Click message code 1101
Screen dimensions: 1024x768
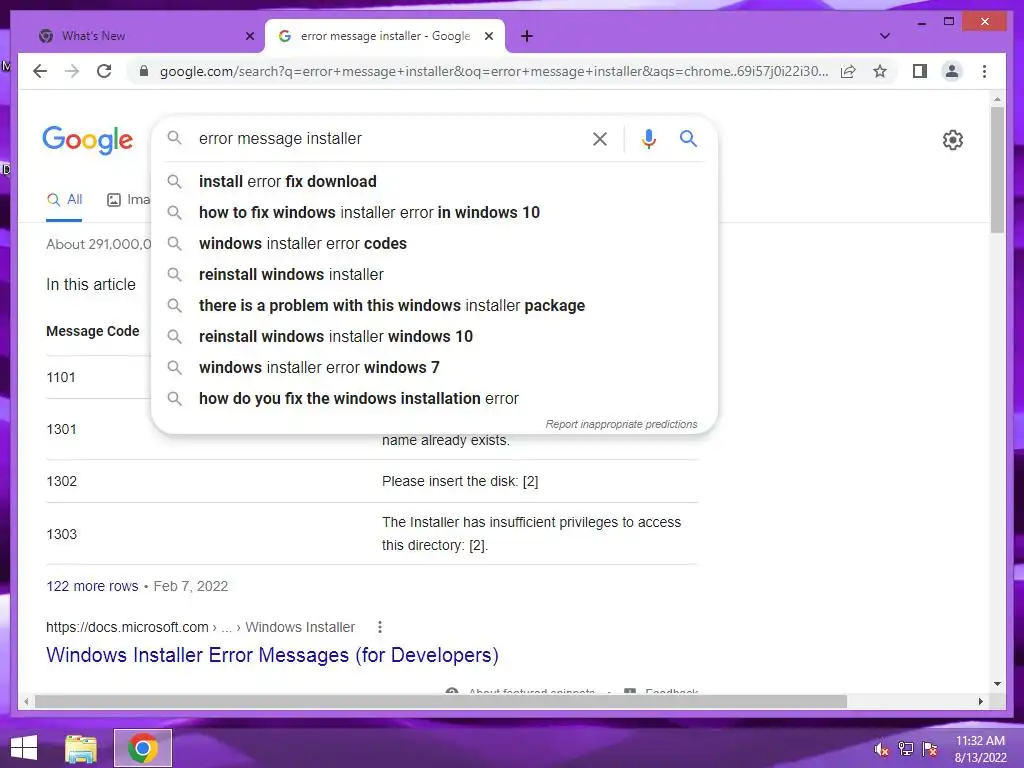point(61,377)
